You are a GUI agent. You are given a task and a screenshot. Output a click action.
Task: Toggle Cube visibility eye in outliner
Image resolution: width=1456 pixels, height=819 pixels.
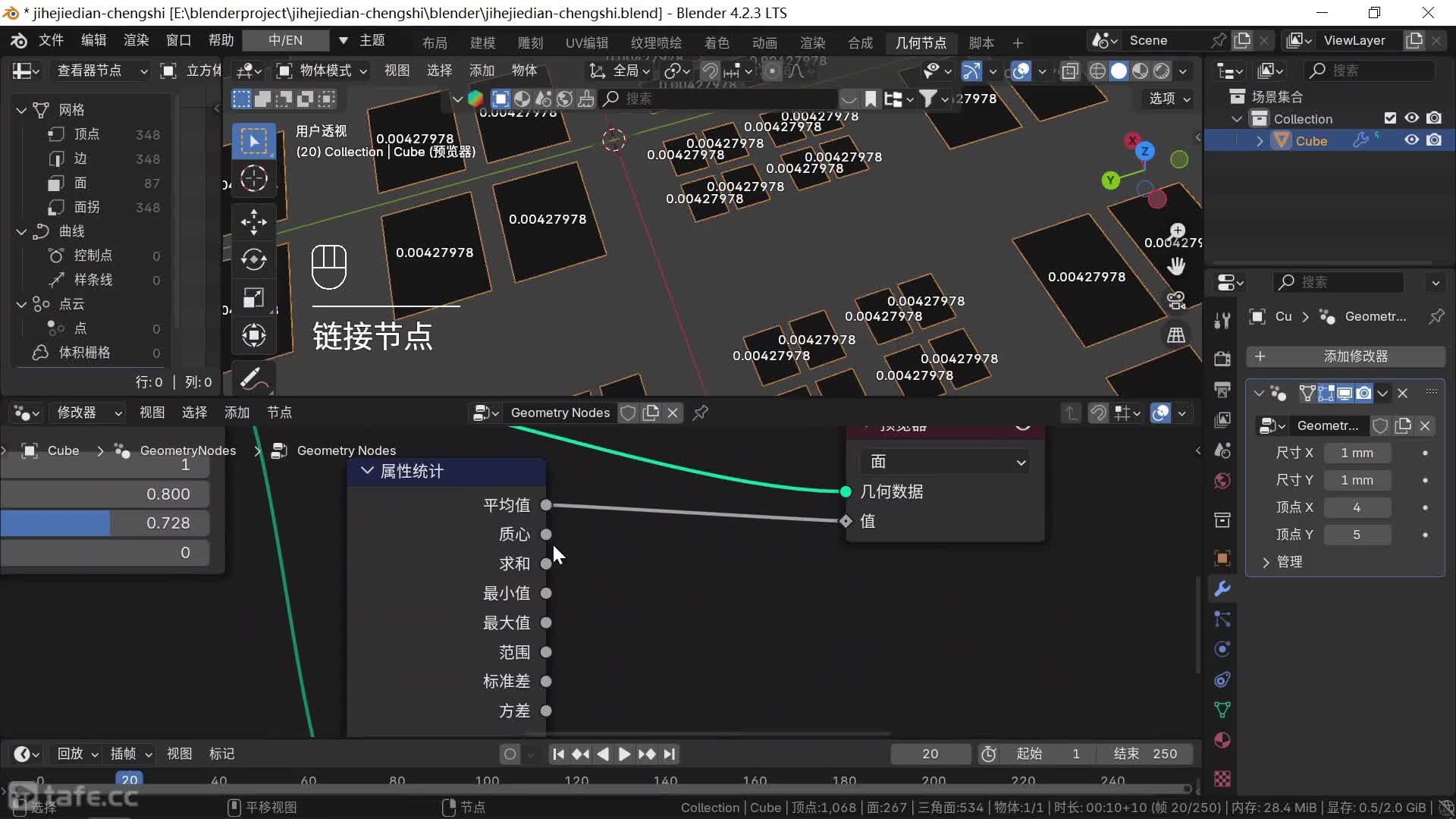1411,140
